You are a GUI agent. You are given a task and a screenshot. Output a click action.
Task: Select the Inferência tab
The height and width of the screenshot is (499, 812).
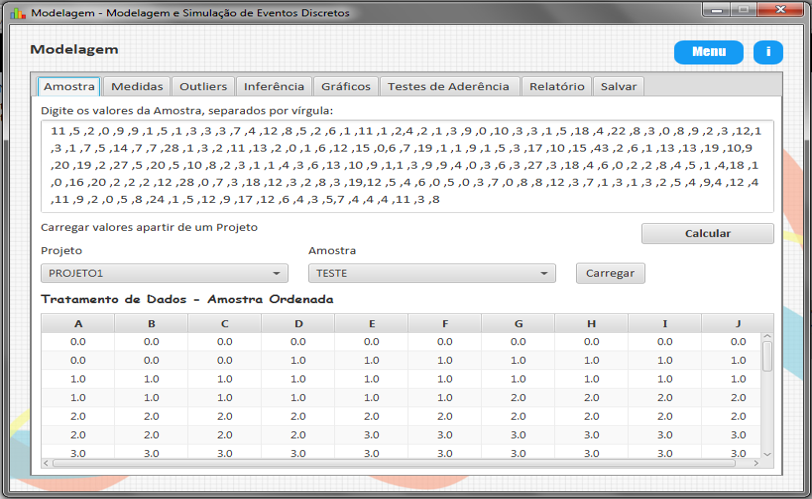pyautogui.click(x=274, y=87)
